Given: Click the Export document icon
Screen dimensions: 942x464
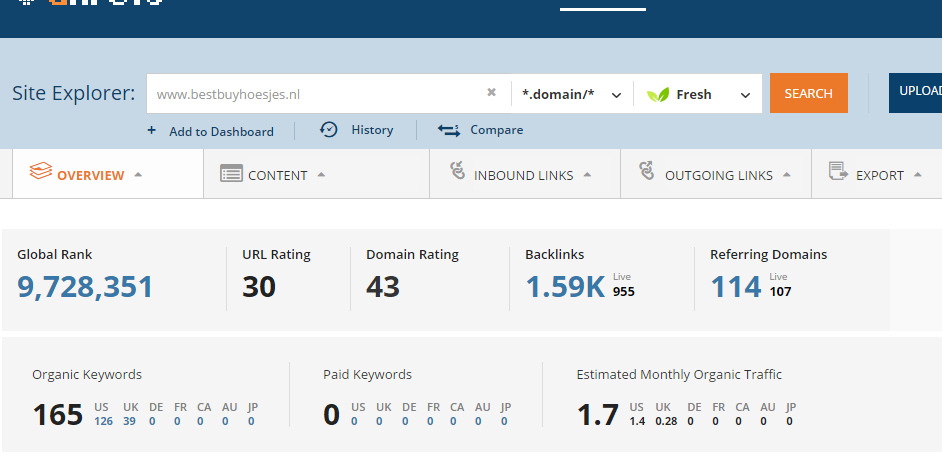Looking at the screenshot, I should click(x=838, y=171).
